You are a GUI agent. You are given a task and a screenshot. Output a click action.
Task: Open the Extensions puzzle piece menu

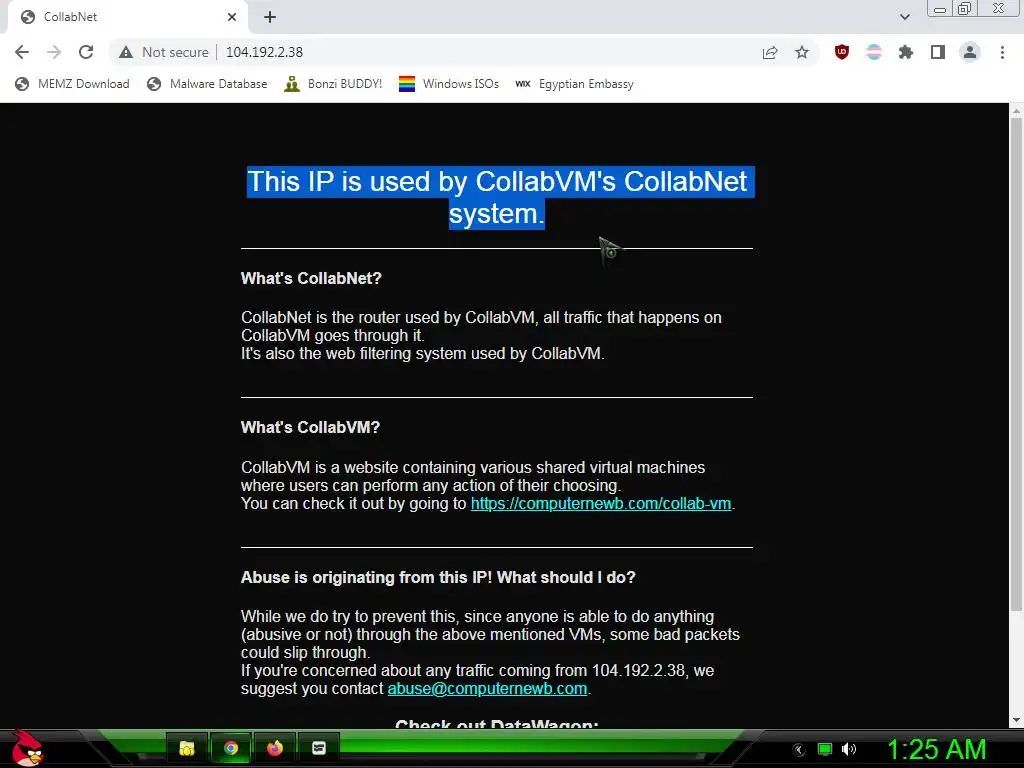[x=906, y=52]
